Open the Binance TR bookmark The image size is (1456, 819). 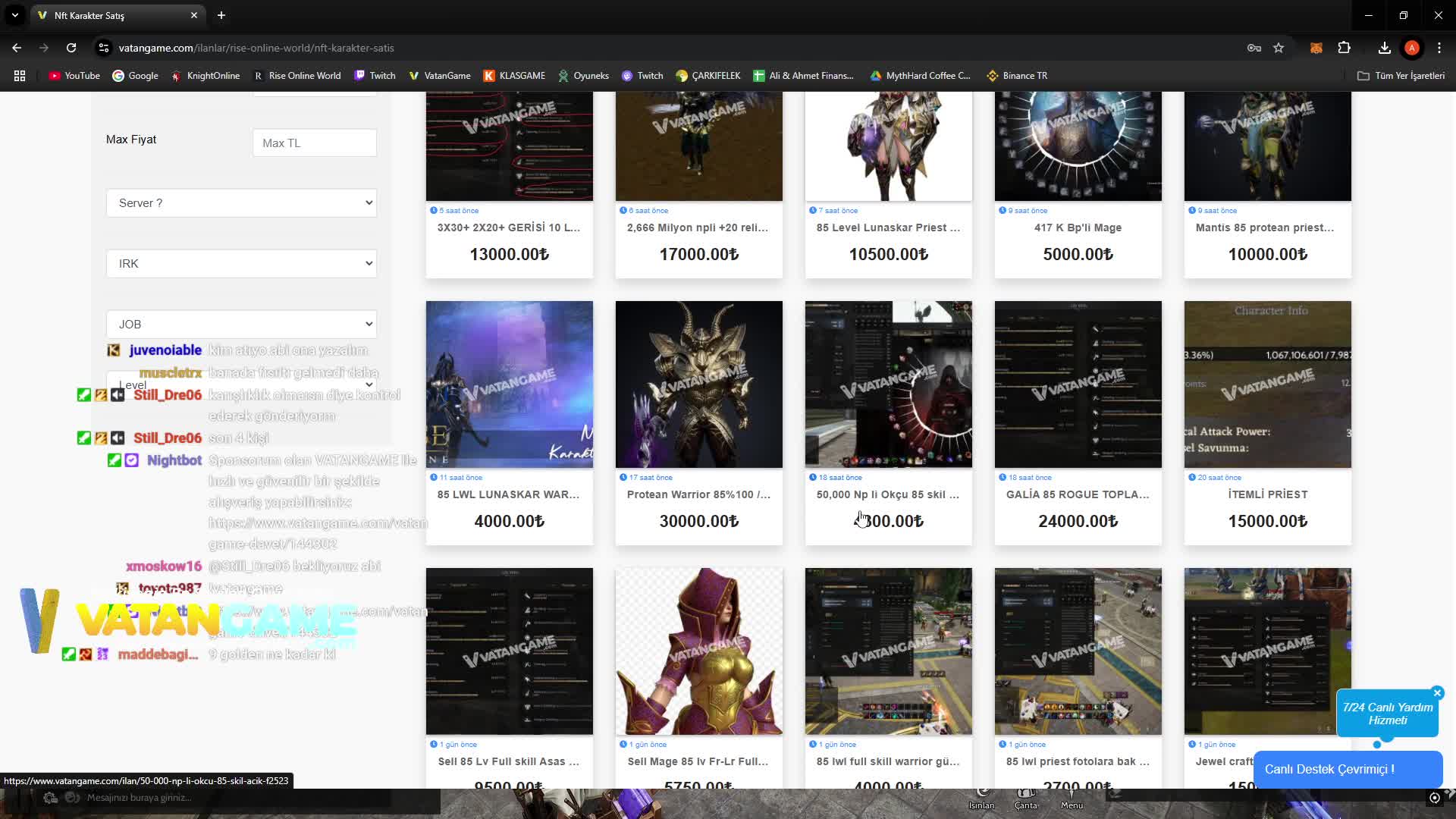pos(1017,76)
